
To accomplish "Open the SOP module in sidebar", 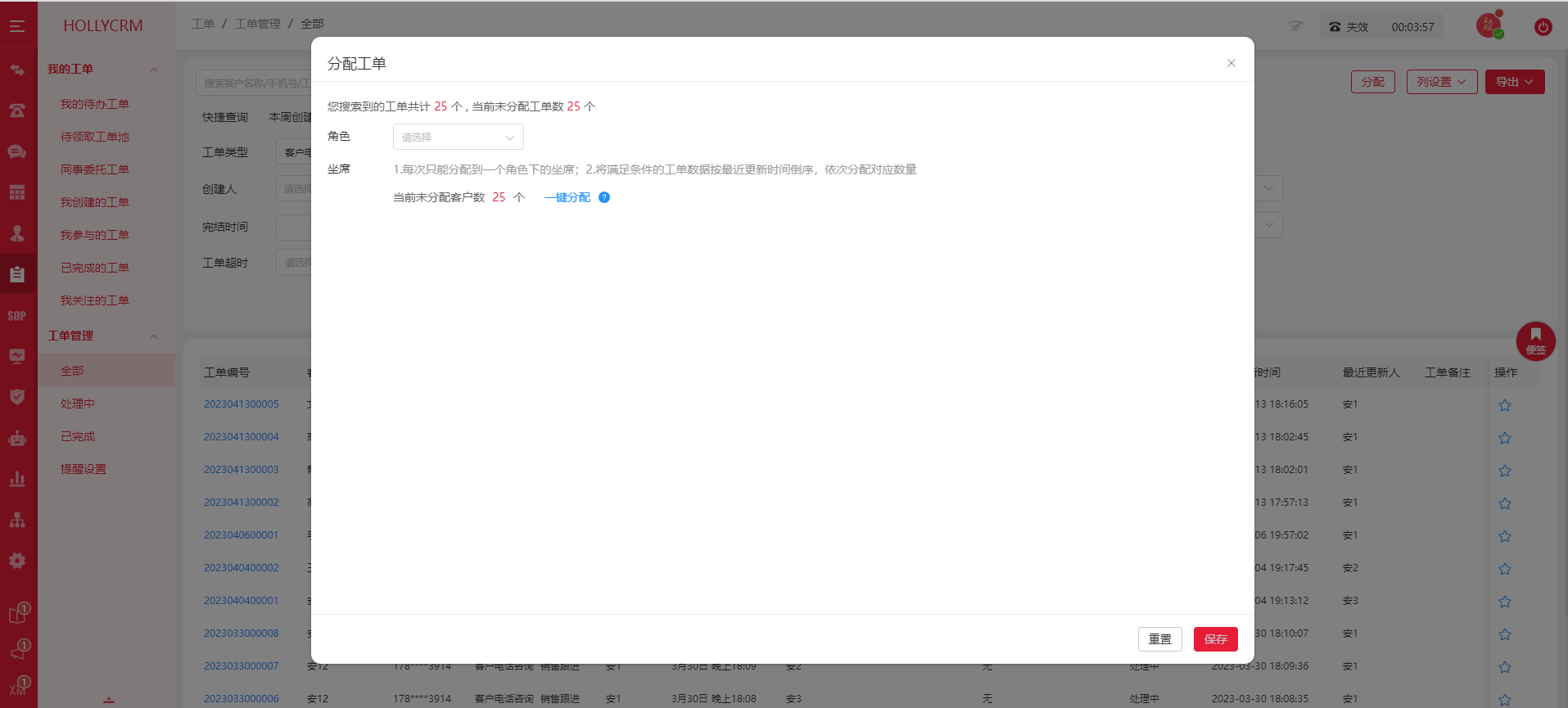I will [x=17, y=316].
